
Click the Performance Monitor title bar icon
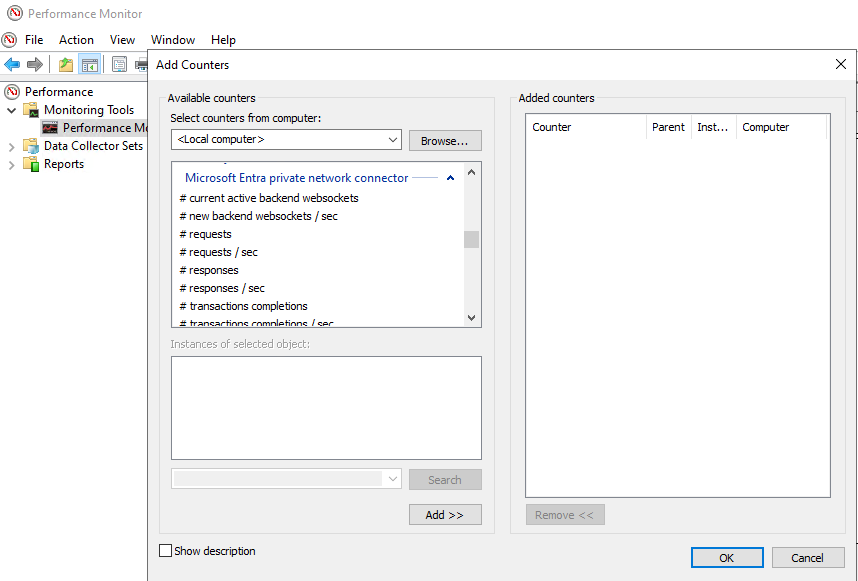pyautogui.click(x=15, y=13)
